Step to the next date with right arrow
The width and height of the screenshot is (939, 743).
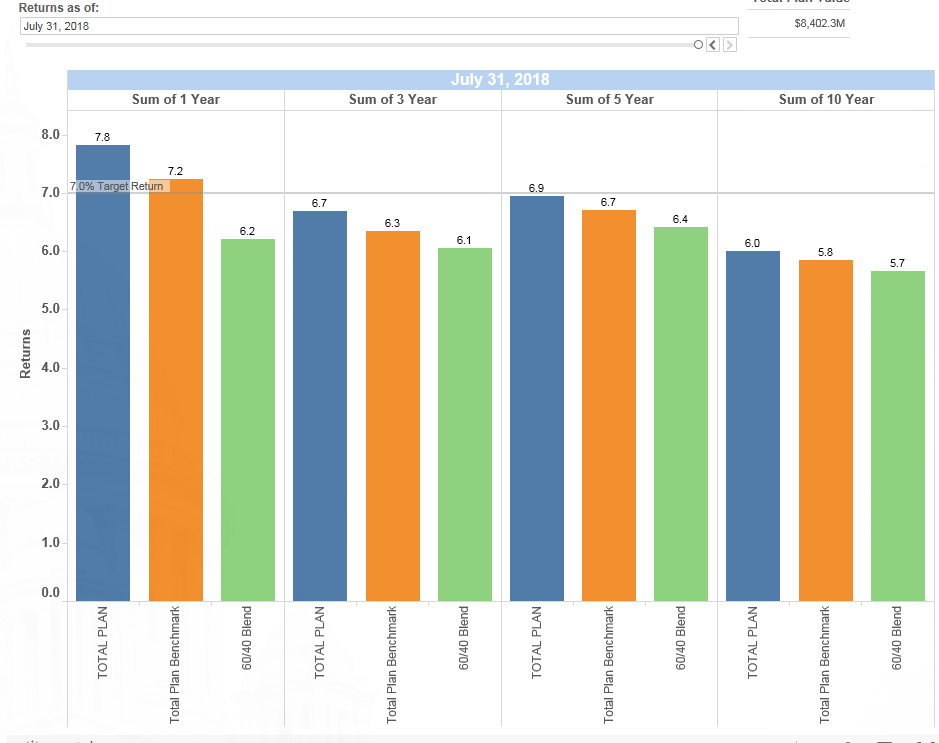729,45
